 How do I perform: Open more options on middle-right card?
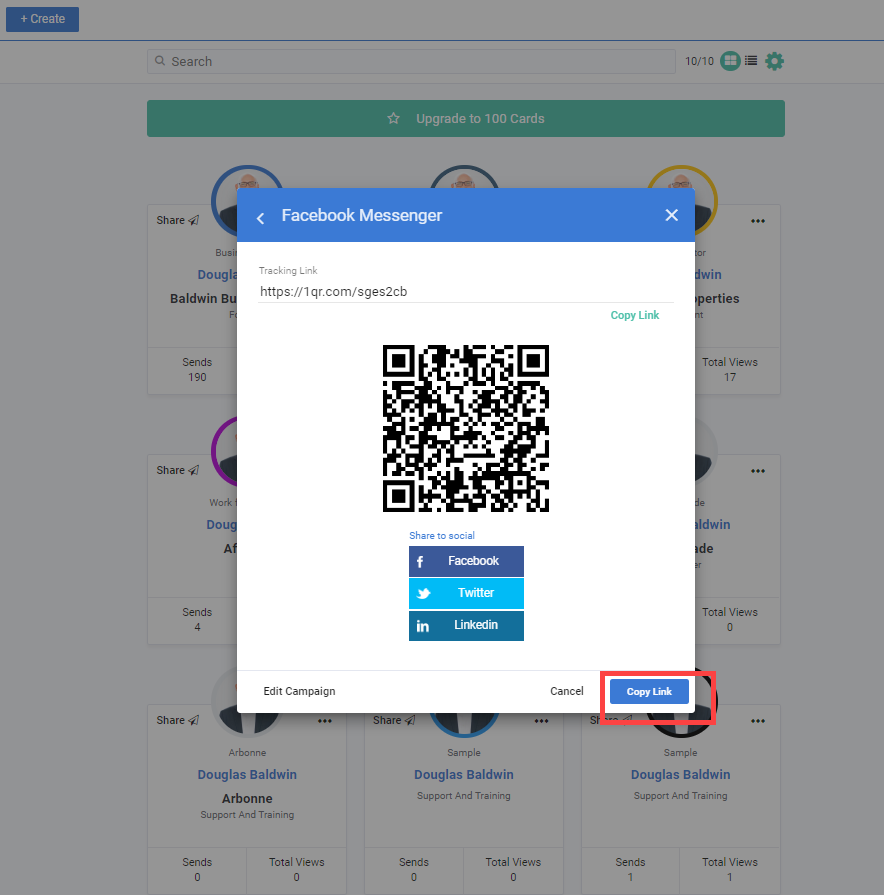tap(758, 471)
